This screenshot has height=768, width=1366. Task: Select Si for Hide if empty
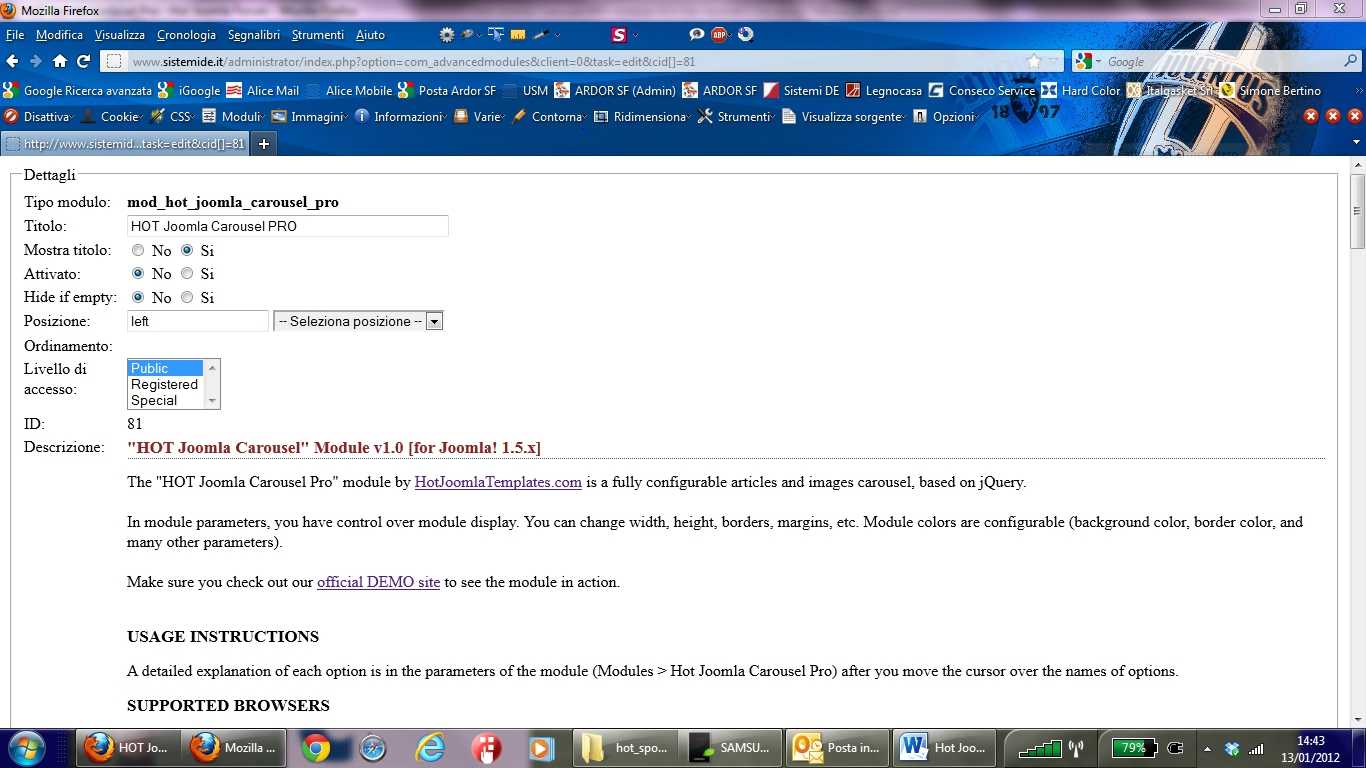[x=187, y=297]
